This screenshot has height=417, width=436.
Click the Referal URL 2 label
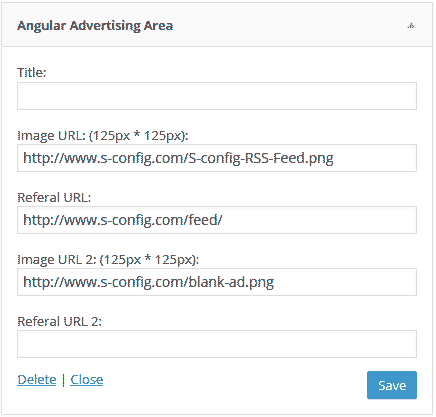[59, 322]
